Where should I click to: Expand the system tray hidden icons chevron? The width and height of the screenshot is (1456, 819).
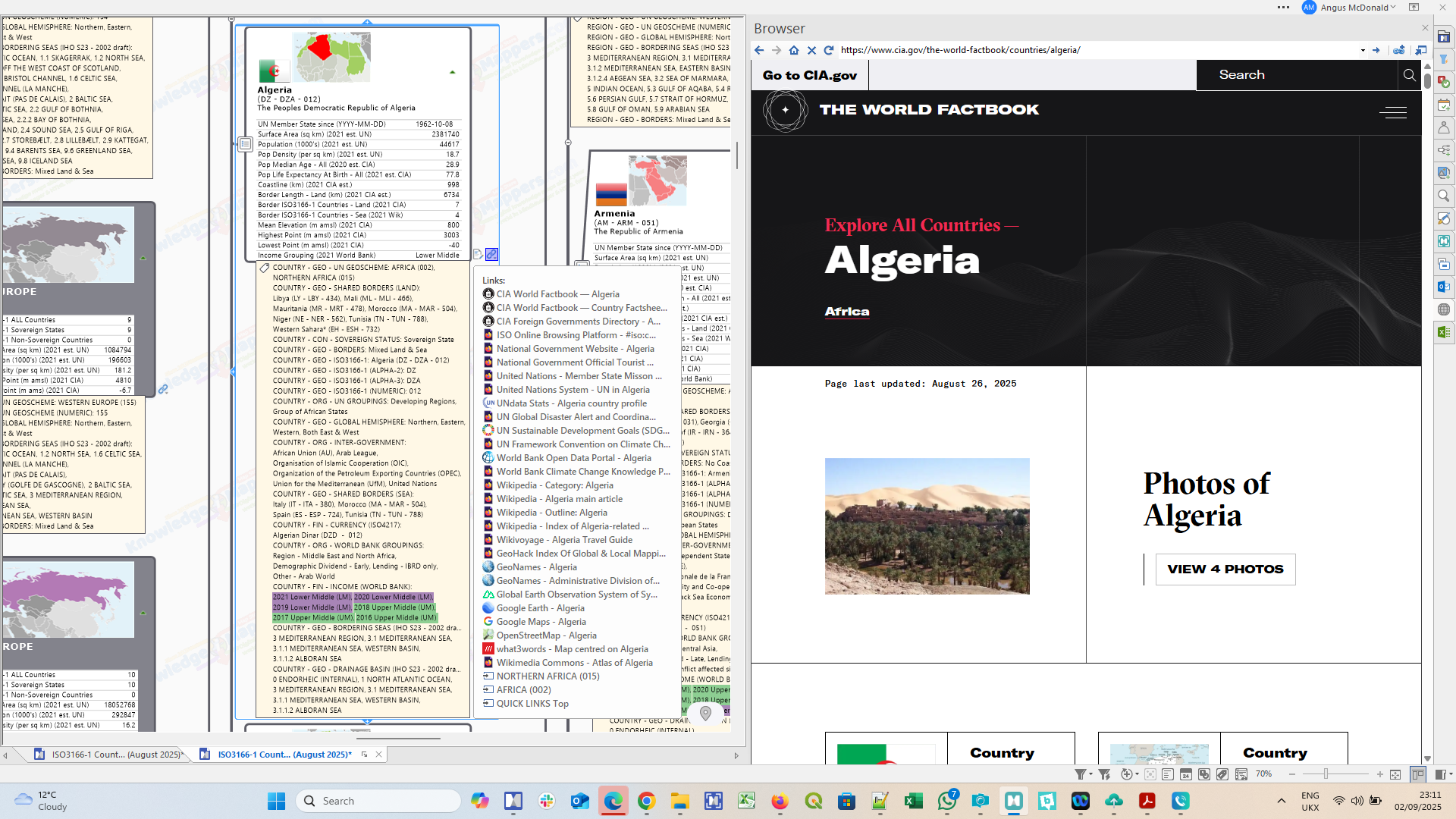(1281, 801)
